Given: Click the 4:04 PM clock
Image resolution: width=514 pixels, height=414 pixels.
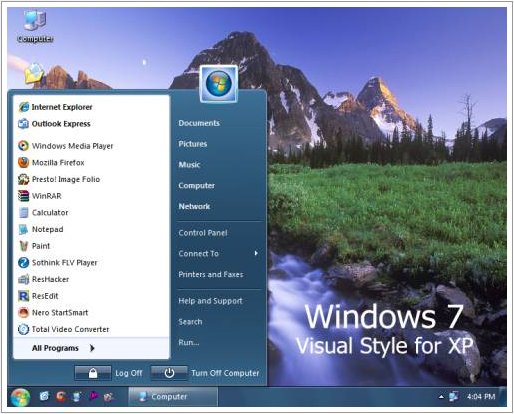Looking at the screenshot, I should 481,396.
